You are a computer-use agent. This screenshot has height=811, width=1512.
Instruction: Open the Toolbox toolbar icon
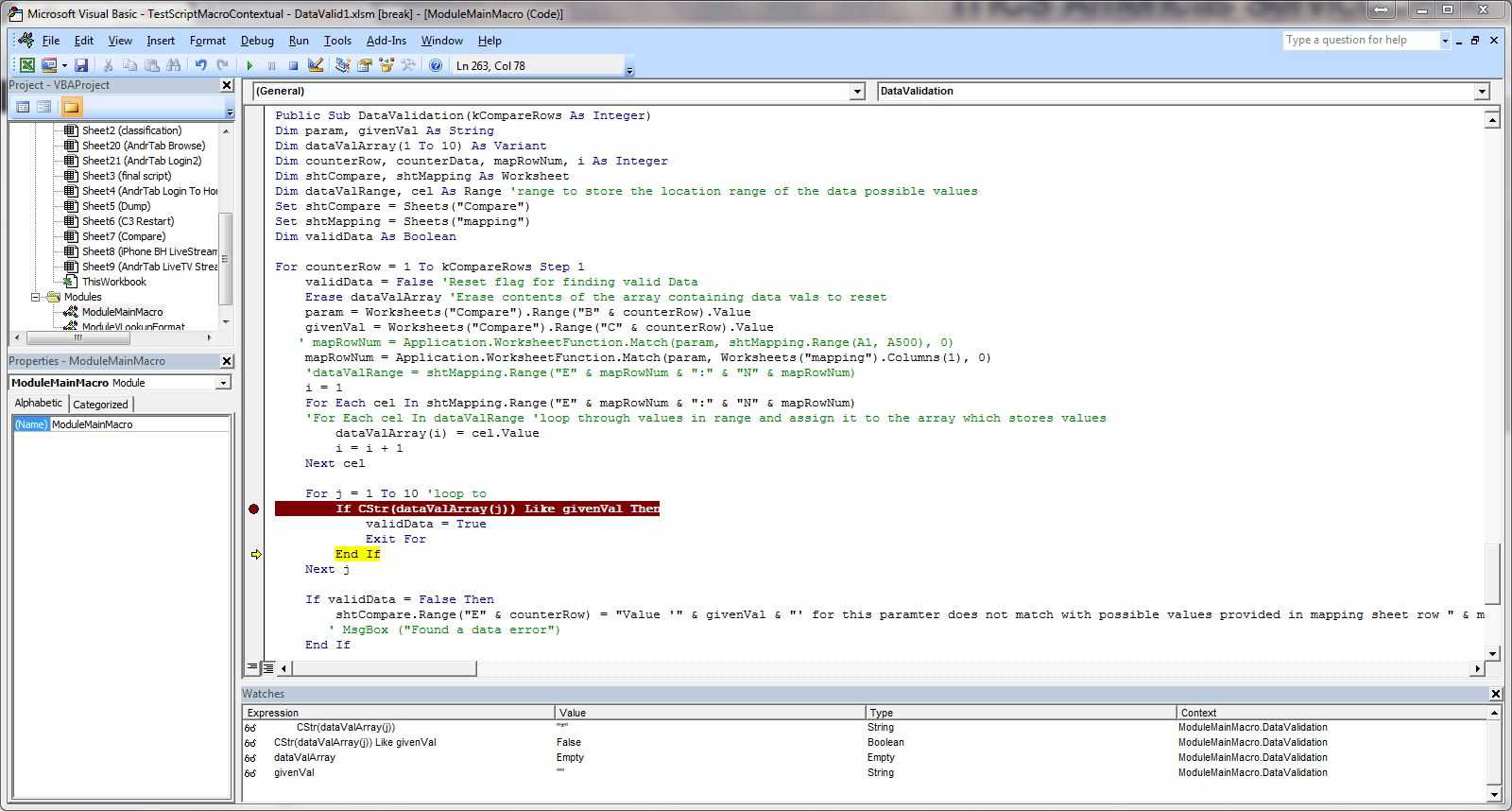(x=408, y=65)
